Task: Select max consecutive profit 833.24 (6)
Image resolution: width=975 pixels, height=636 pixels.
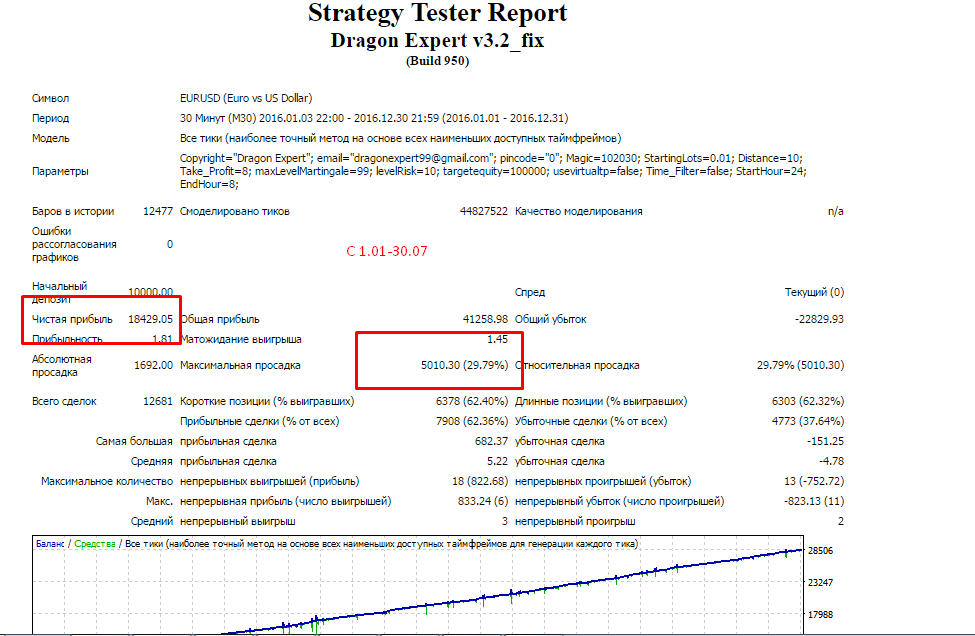Action: pyautogui.click(x=483, y=500)
